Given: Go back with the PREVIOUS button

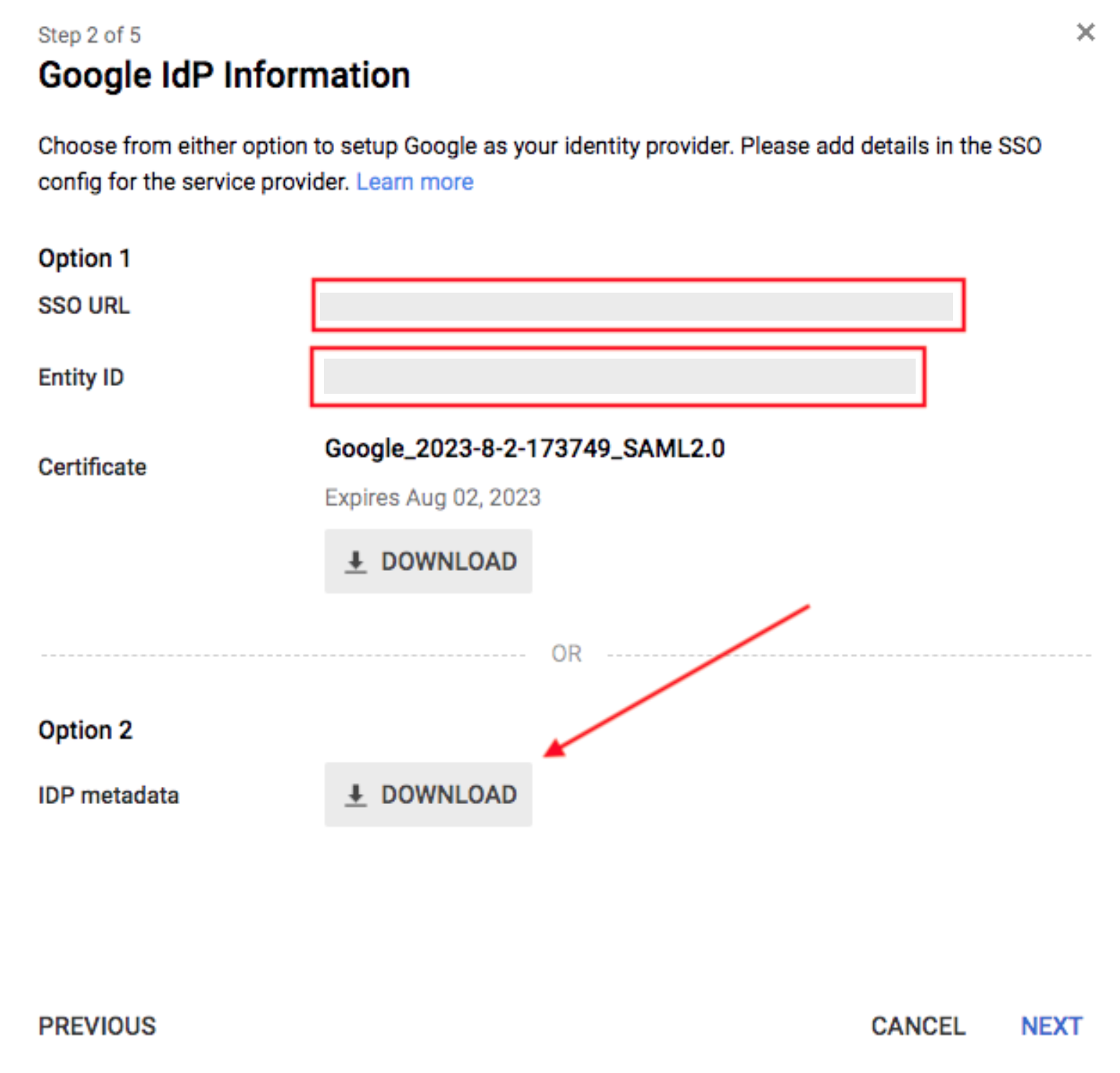Looking at the screenshot, I should (97, 1026).
